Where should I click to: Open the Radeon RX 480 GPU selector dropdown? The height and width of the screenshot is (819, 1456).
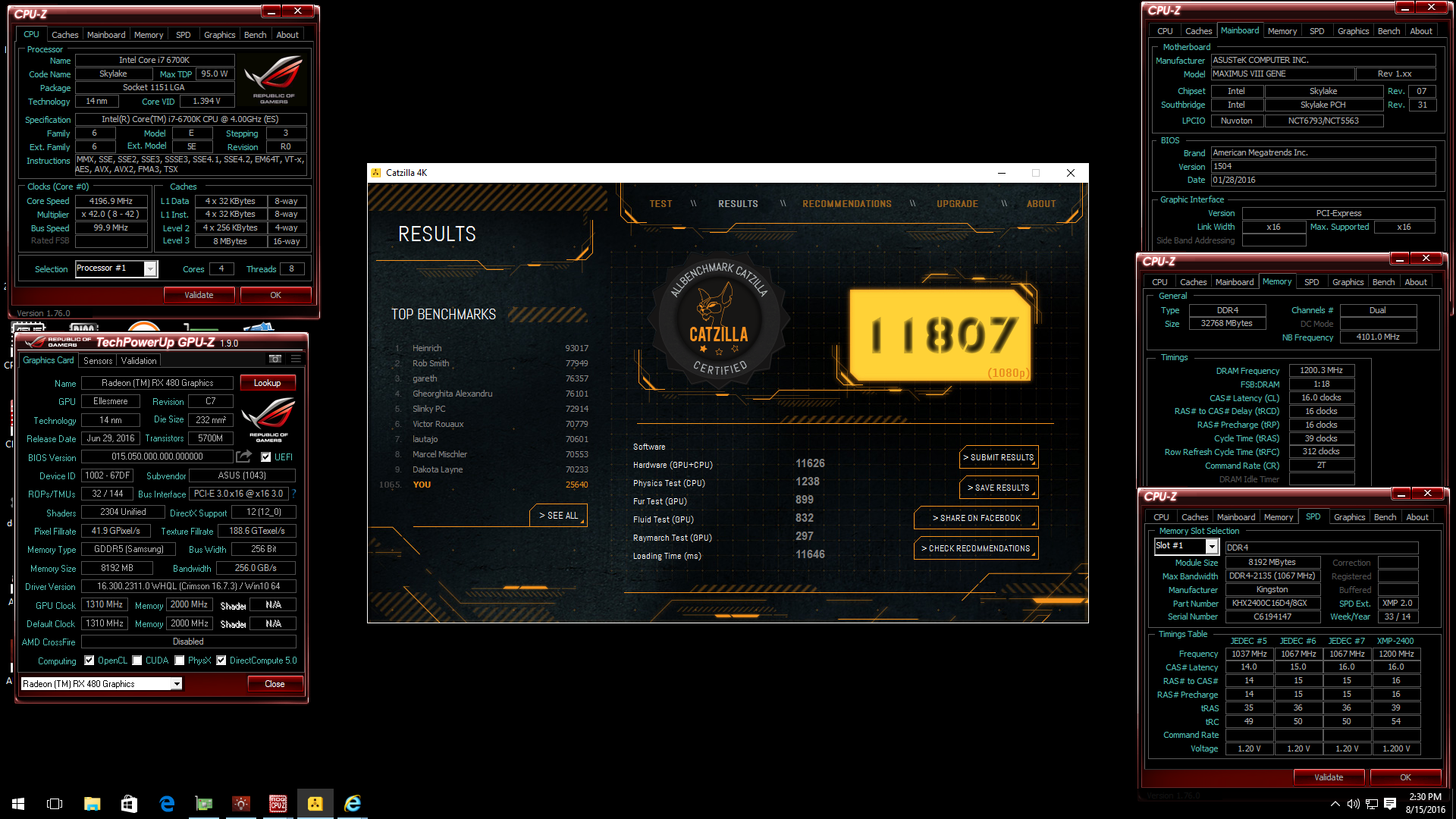(x=177, y=684)
